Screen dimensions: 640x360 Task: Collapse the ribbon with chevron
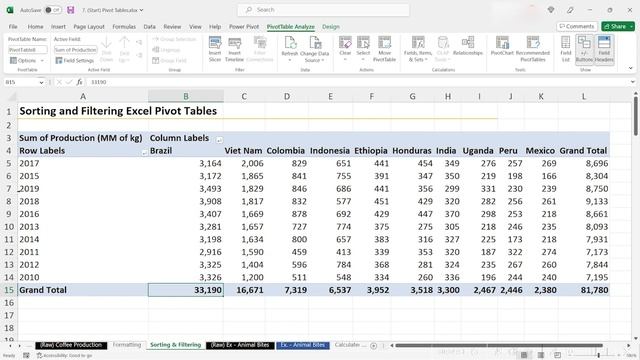pos(631,68)
